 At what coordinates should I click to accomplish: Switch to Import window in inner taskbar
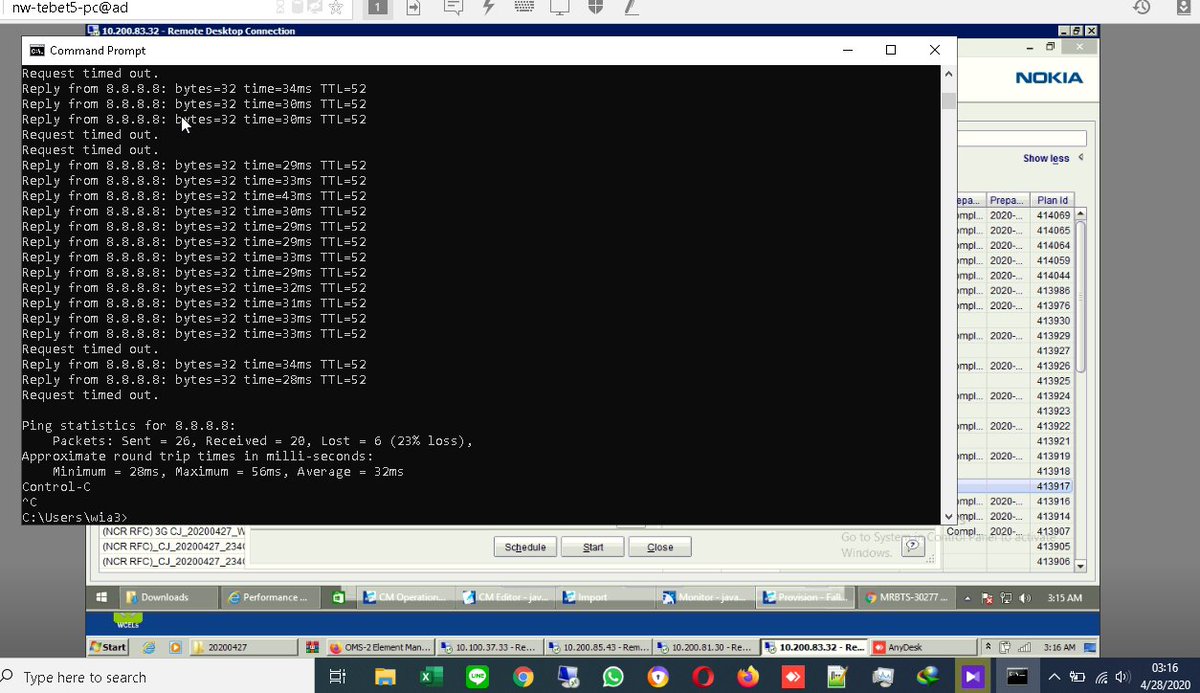pos(608,597)
